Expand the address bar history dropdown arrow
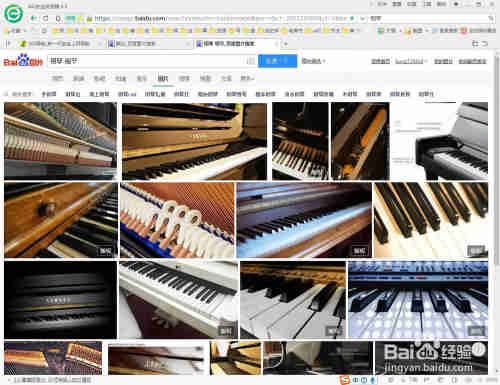This screenshot has height=385, width=500. 362,19
